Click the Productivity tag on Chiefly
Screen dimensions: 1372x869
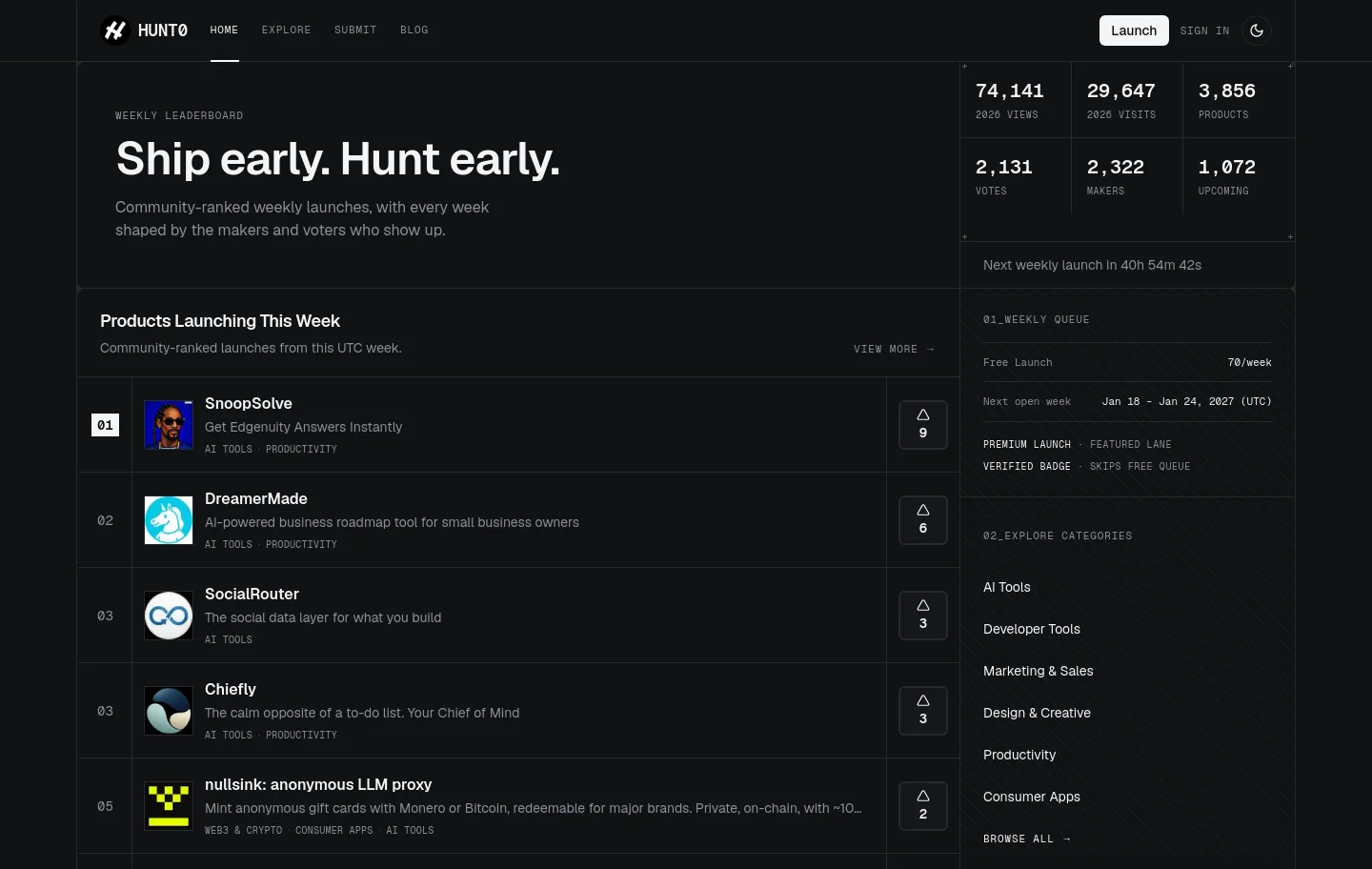coord(301,736)
